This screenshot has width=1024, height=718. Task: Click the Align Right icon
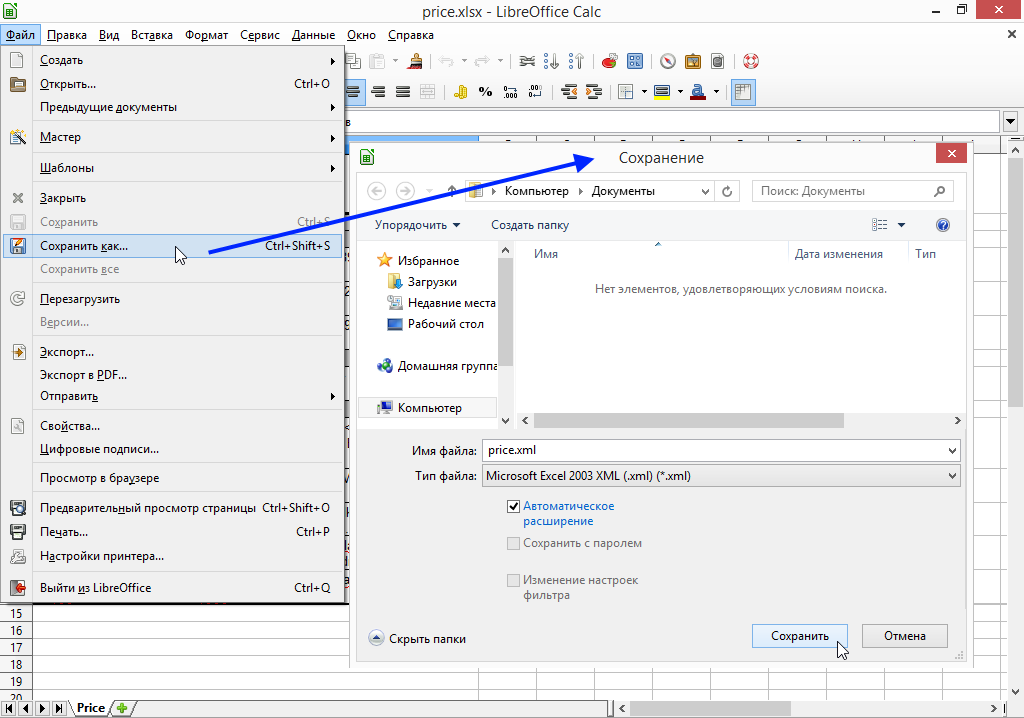click(378, 92)
